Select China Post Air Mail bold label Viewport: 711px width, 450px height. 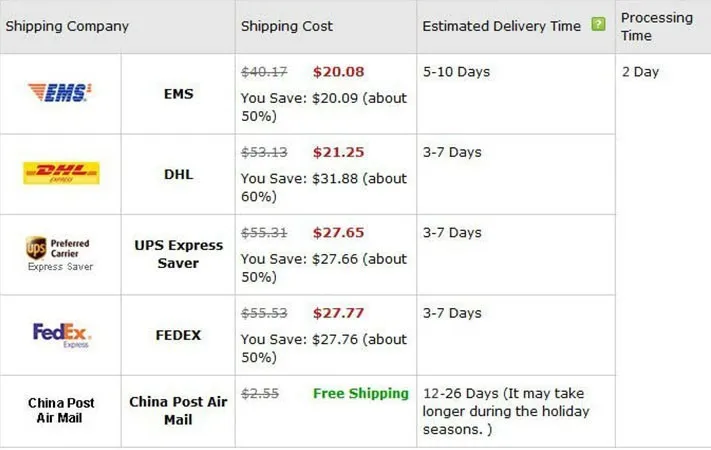(178, 411)
